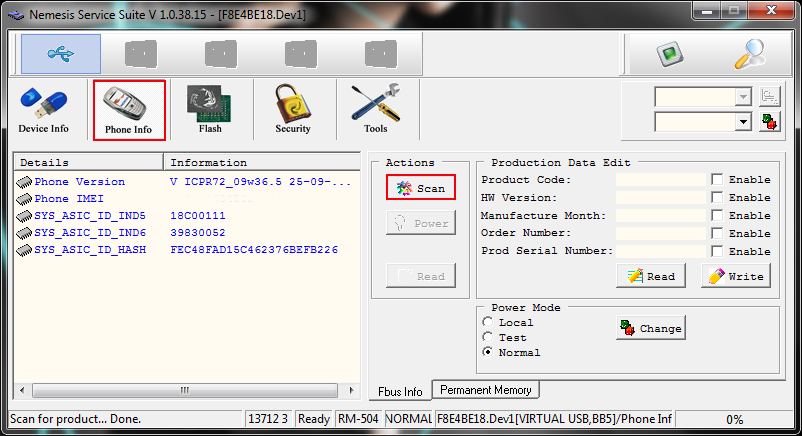Click the second gray connection slot
The height and width of the screenshot is (436, 802).
coord(141,54)
